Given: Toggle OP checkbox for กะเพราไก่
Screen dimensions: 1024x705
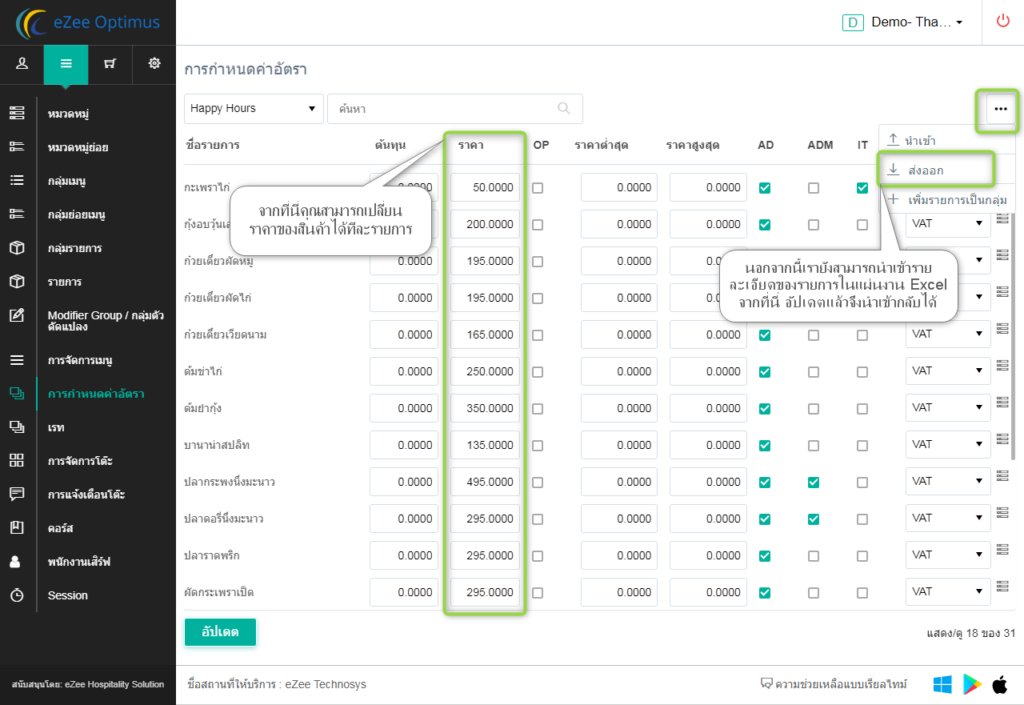Looking at the screenshot, I should click(537, 188).
